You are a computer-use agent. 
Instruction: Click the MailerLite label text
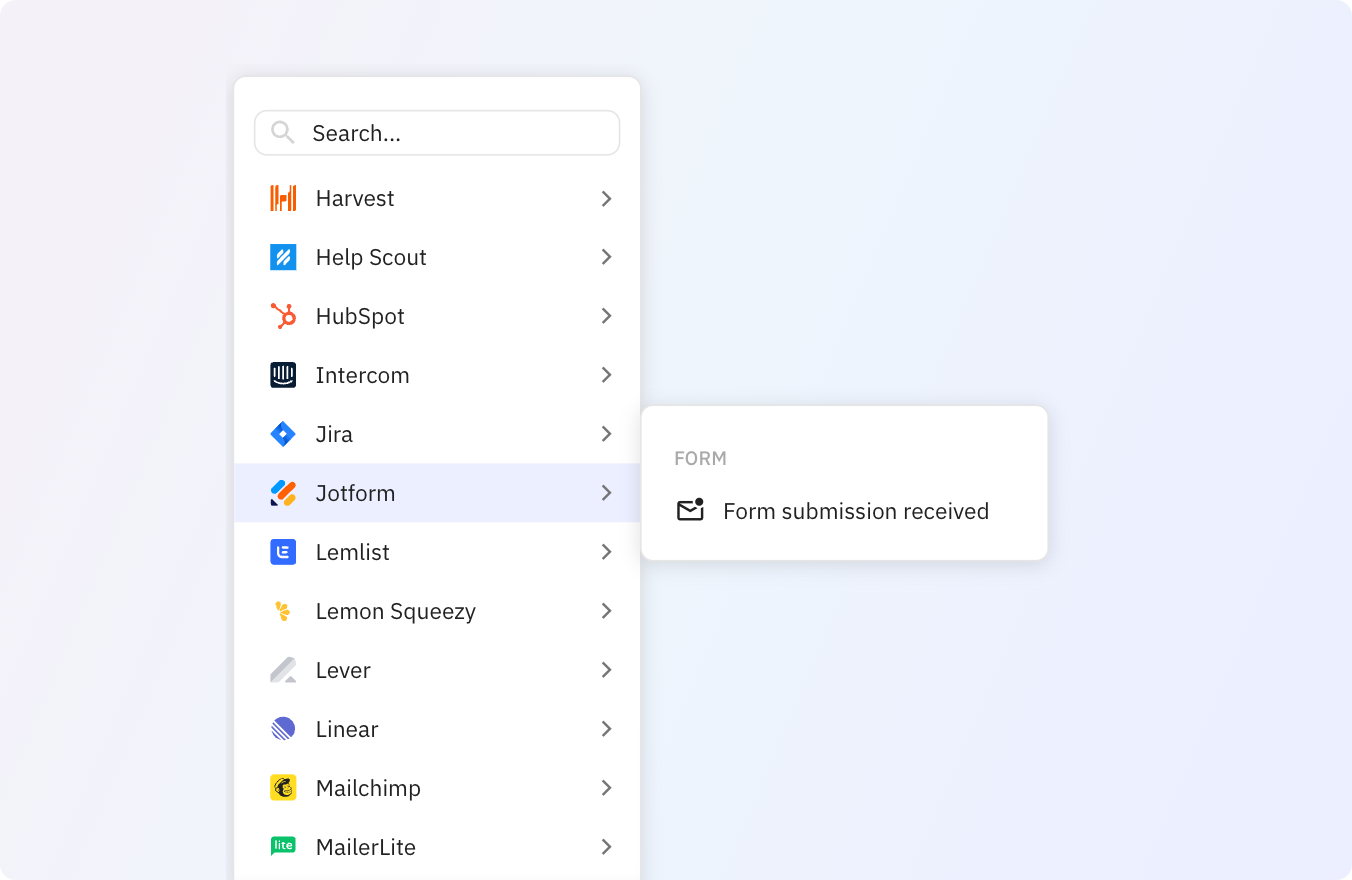tap(365, 847)
